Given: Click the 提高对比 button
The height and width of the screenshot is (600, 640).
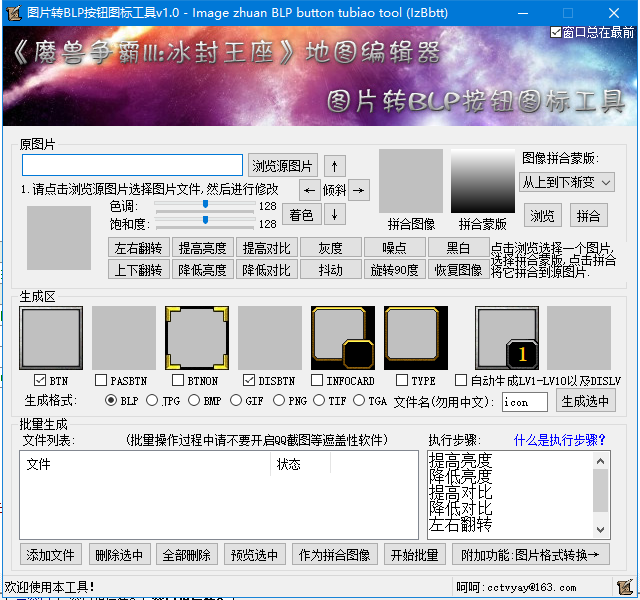Looking at the screenshot, I should [267, 248].
